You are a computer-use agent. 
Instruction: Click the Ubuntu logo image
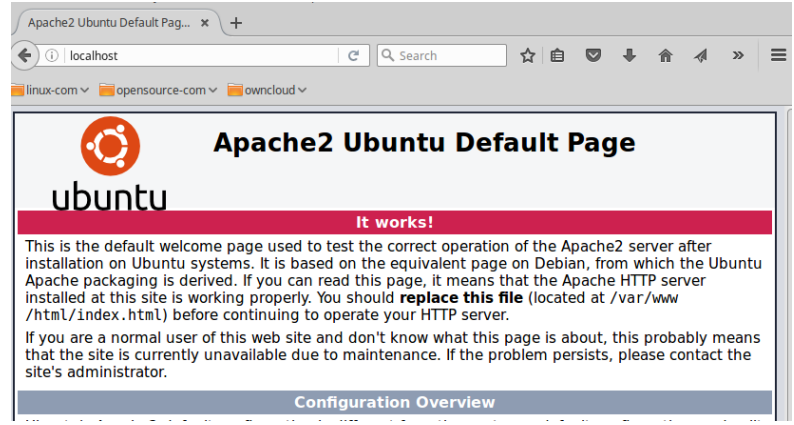(109, 163)
